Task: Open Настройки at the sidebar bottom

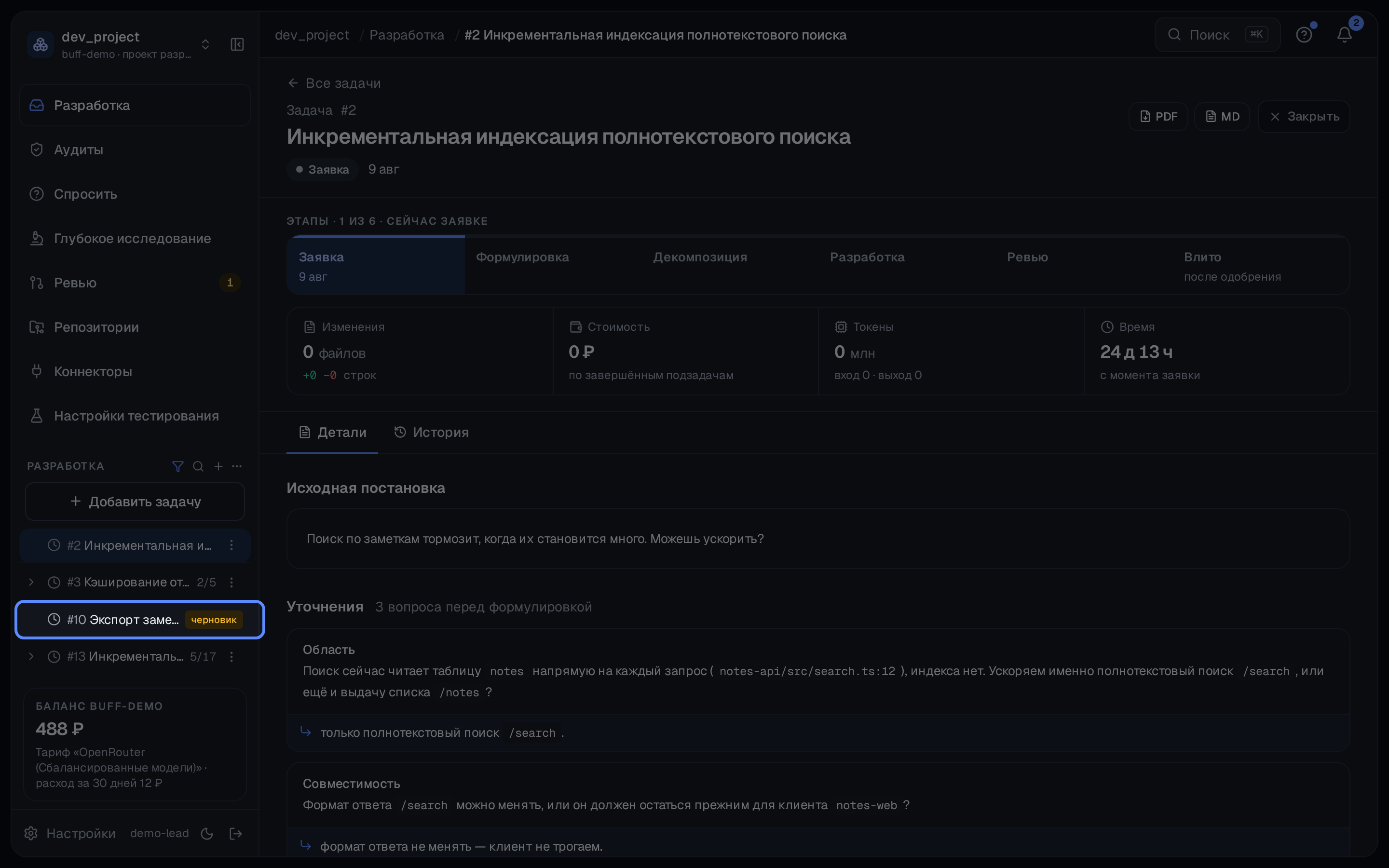Action: coord(70,833)
